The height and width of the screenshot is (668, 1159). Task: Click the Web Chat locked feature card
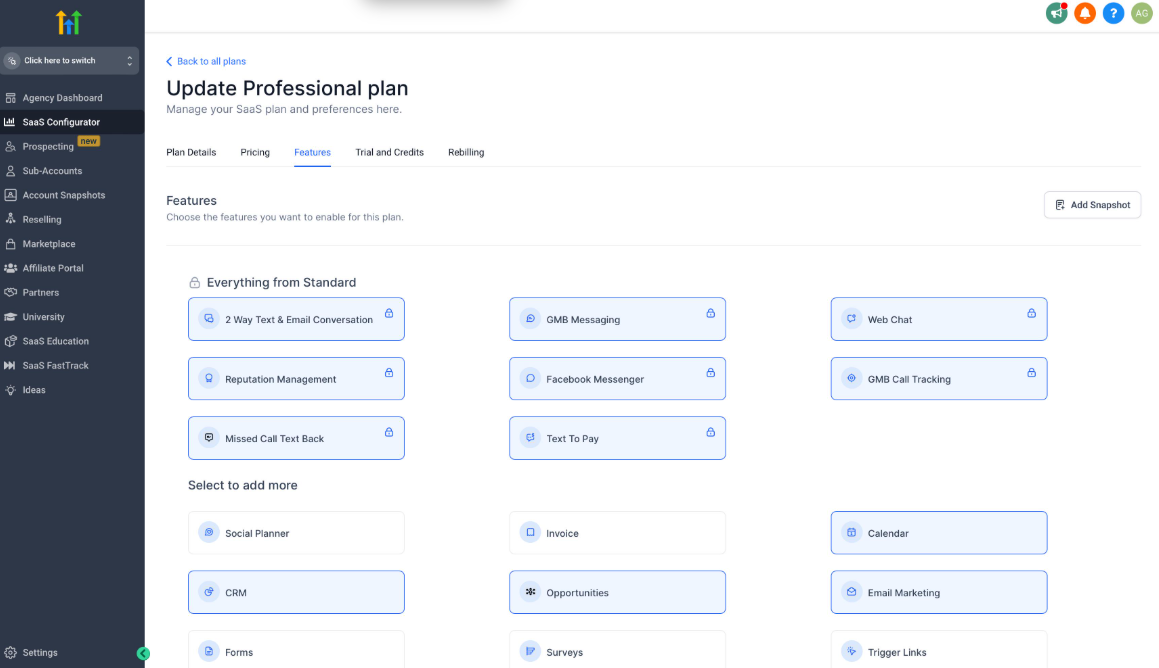point(939,319)
